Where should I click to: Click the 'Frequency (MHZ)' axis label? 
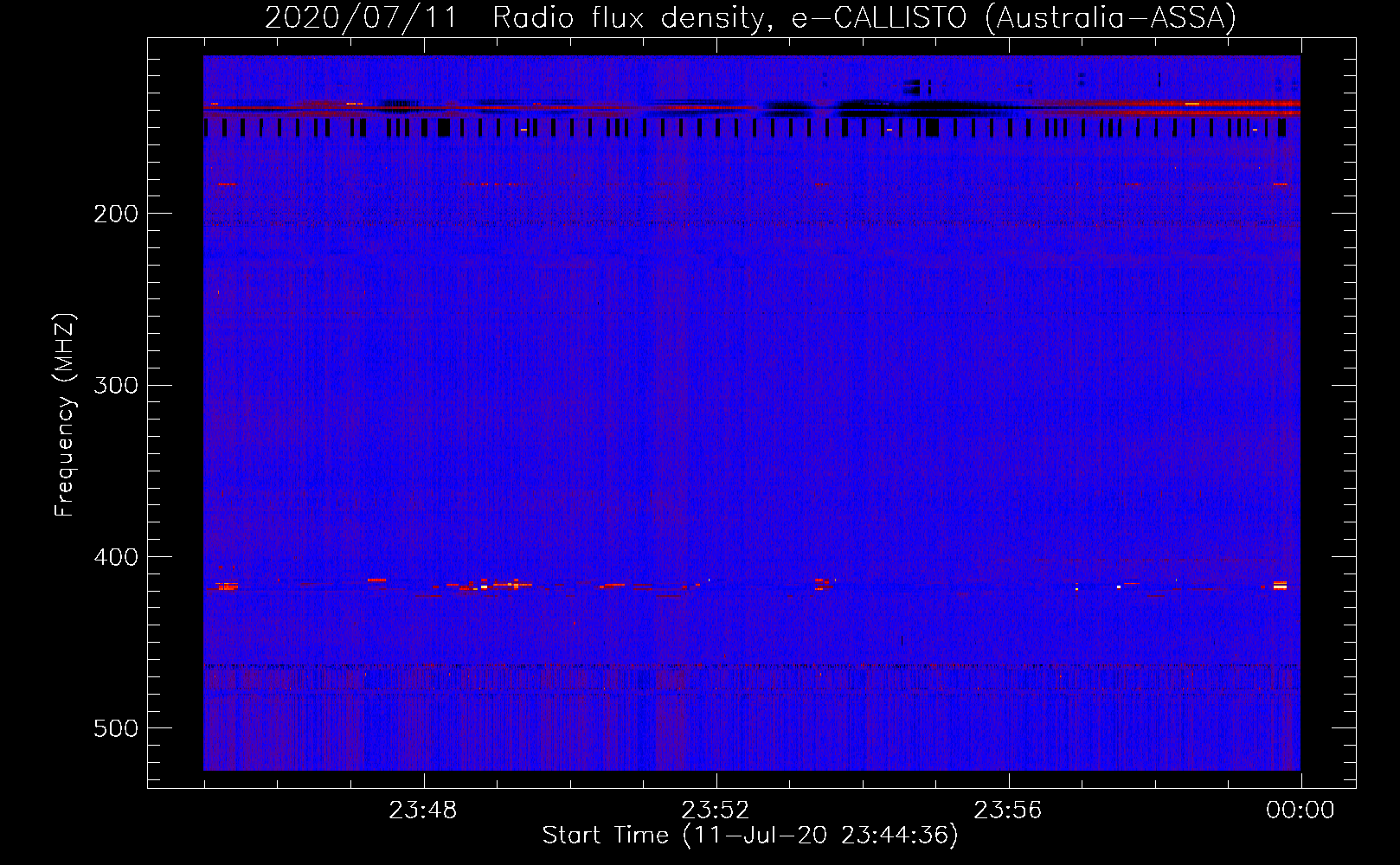65,415
